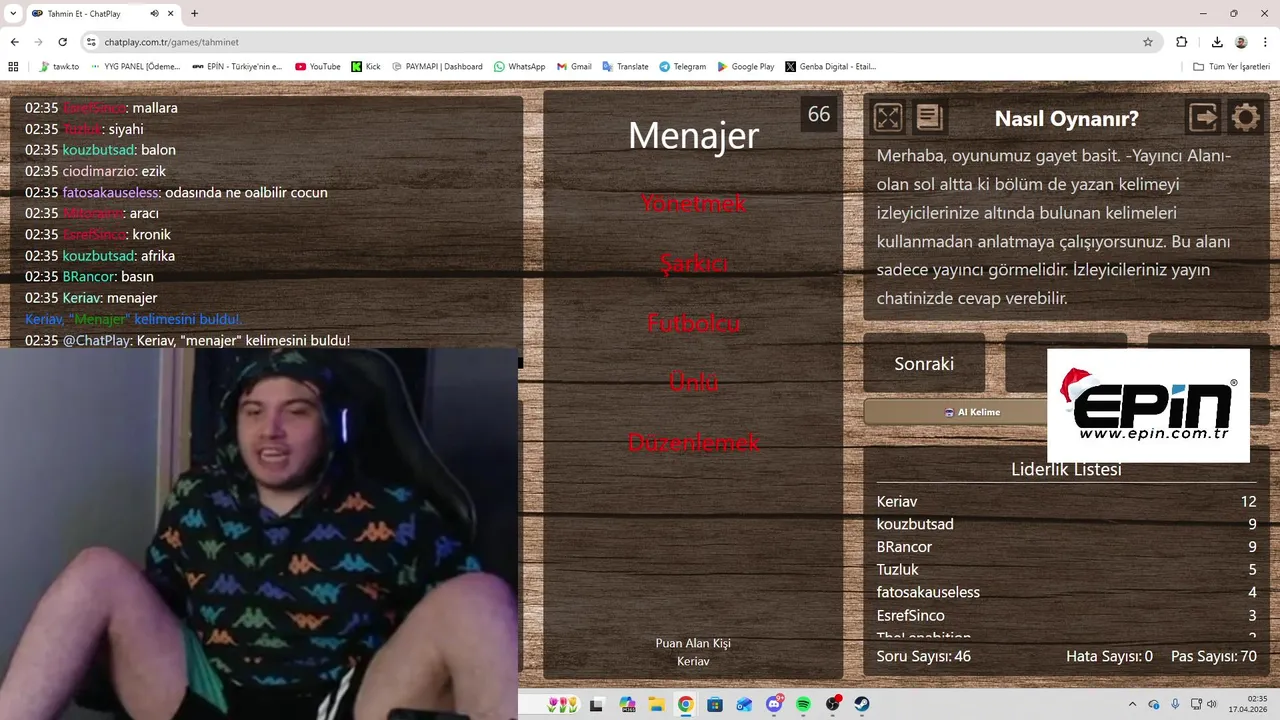Screen dimensions: 1280x720
Task: Open Spotify from the taskbar
Action: (x=803, y=704)
